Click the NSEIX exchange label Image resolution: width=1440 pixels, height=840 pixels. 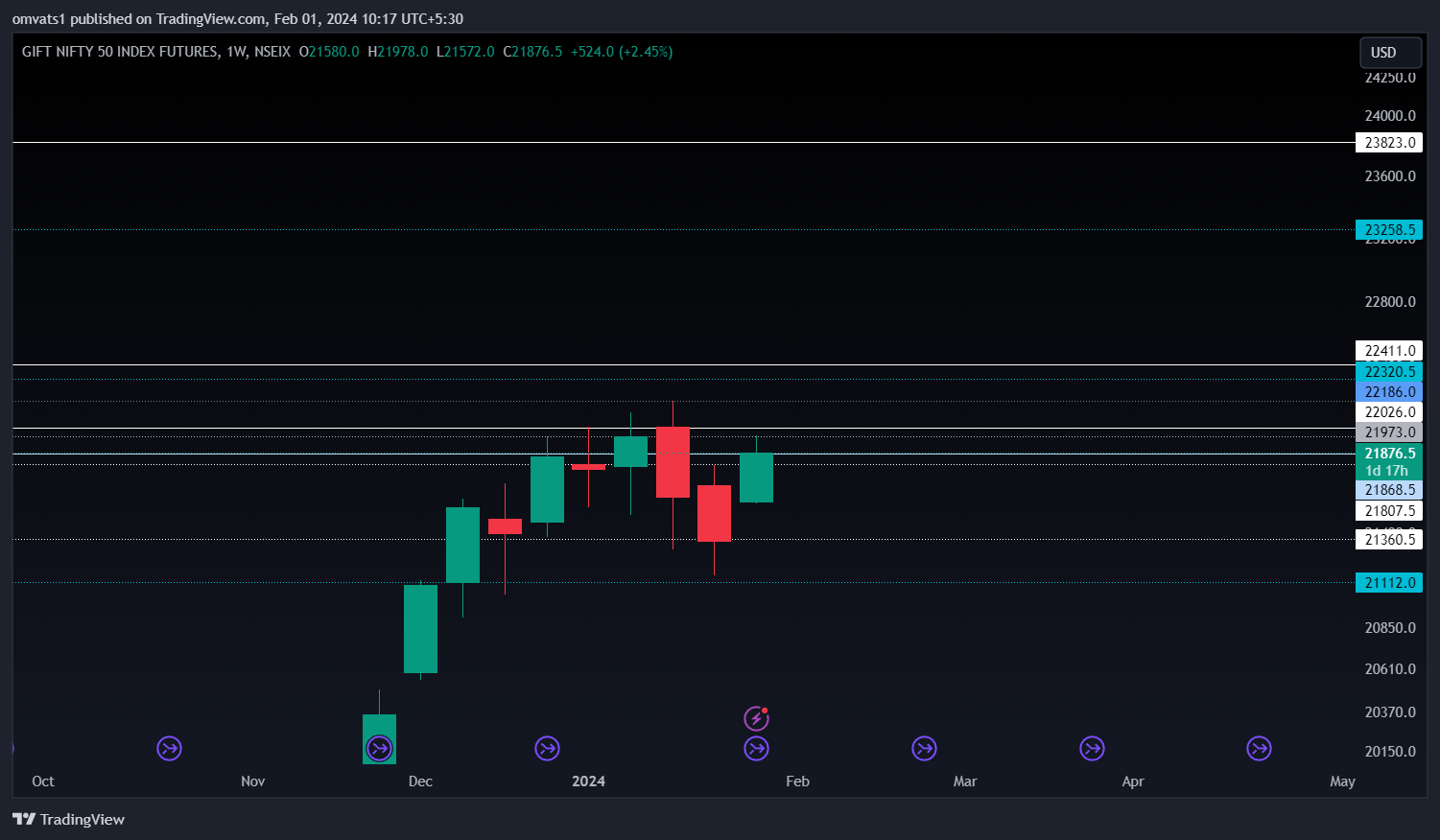tap(272, 52)
